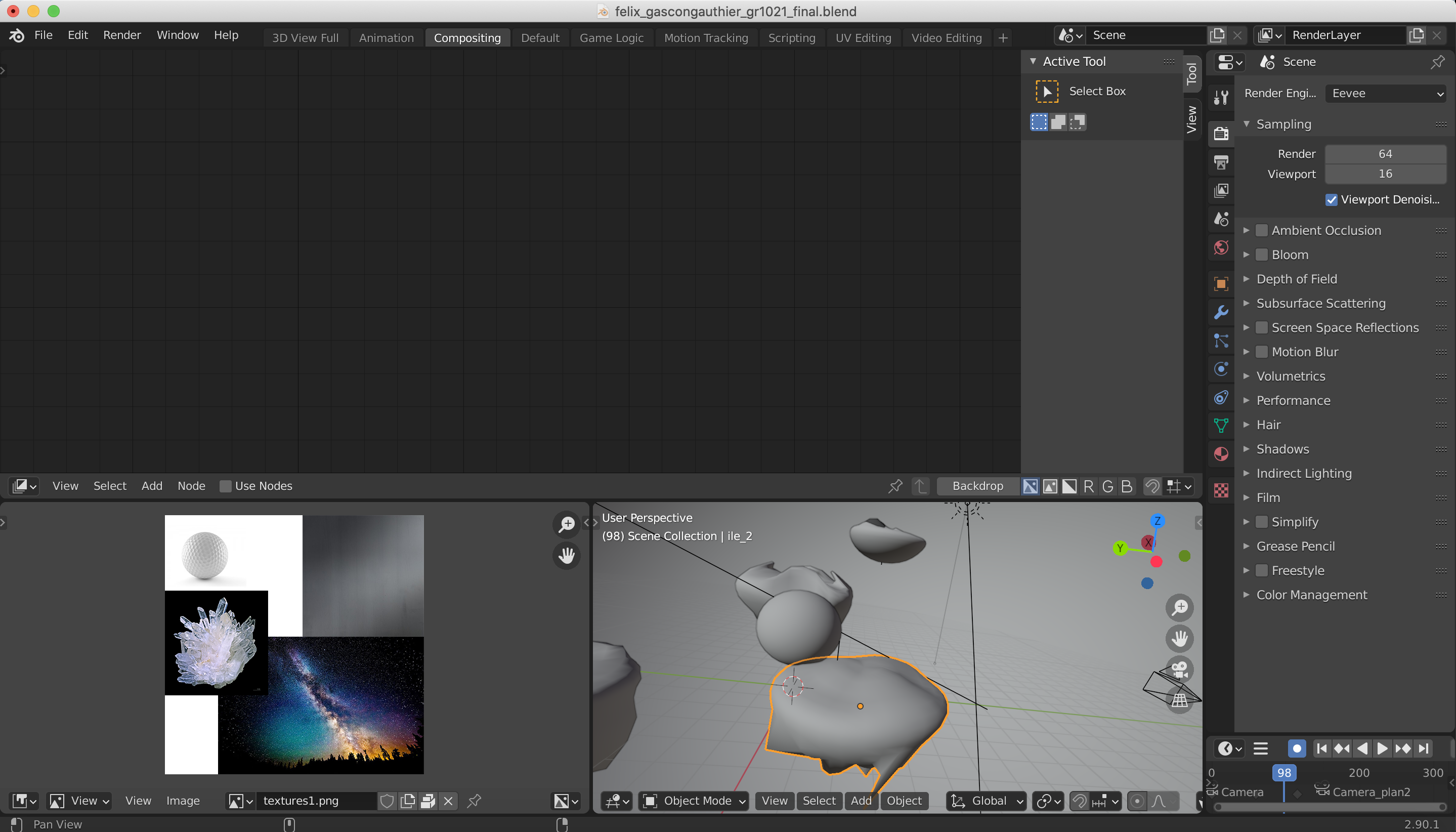Enable the Use Nodes checkbox
Screen dimensions: 1456x832
tap(226, 486)
